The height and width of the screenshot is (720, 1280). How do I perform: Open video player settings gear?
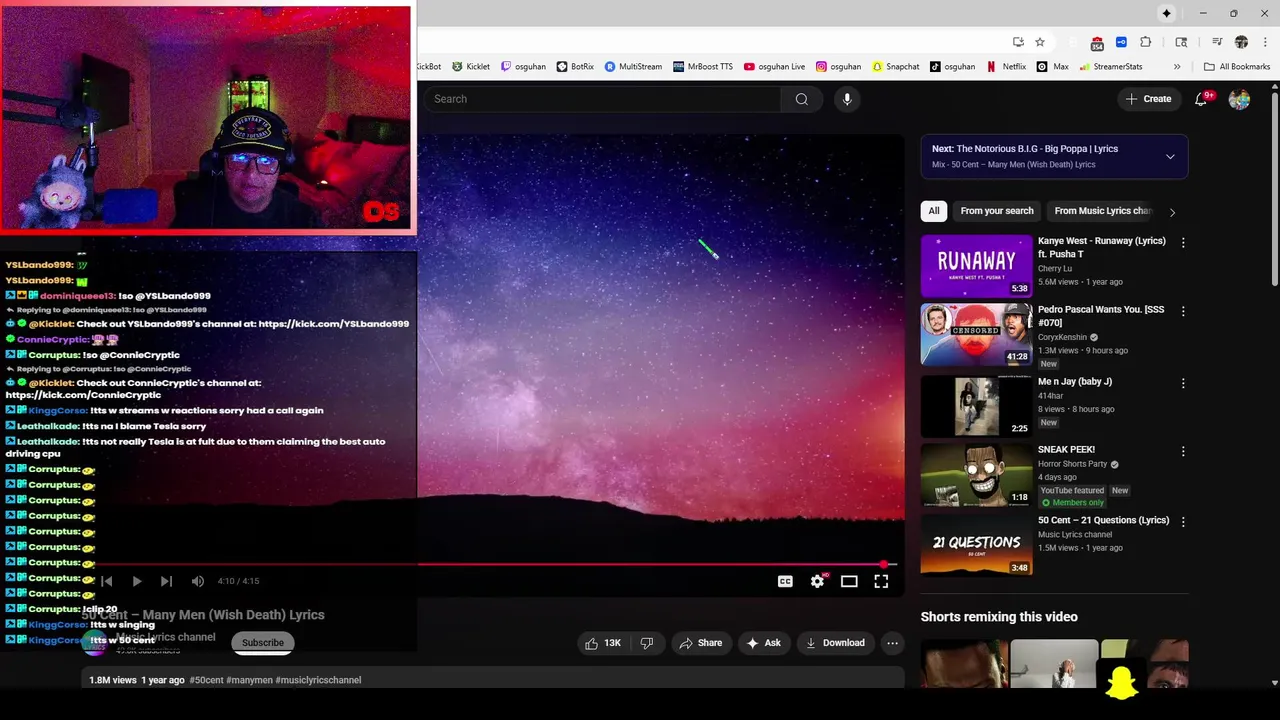coord(817,581)
